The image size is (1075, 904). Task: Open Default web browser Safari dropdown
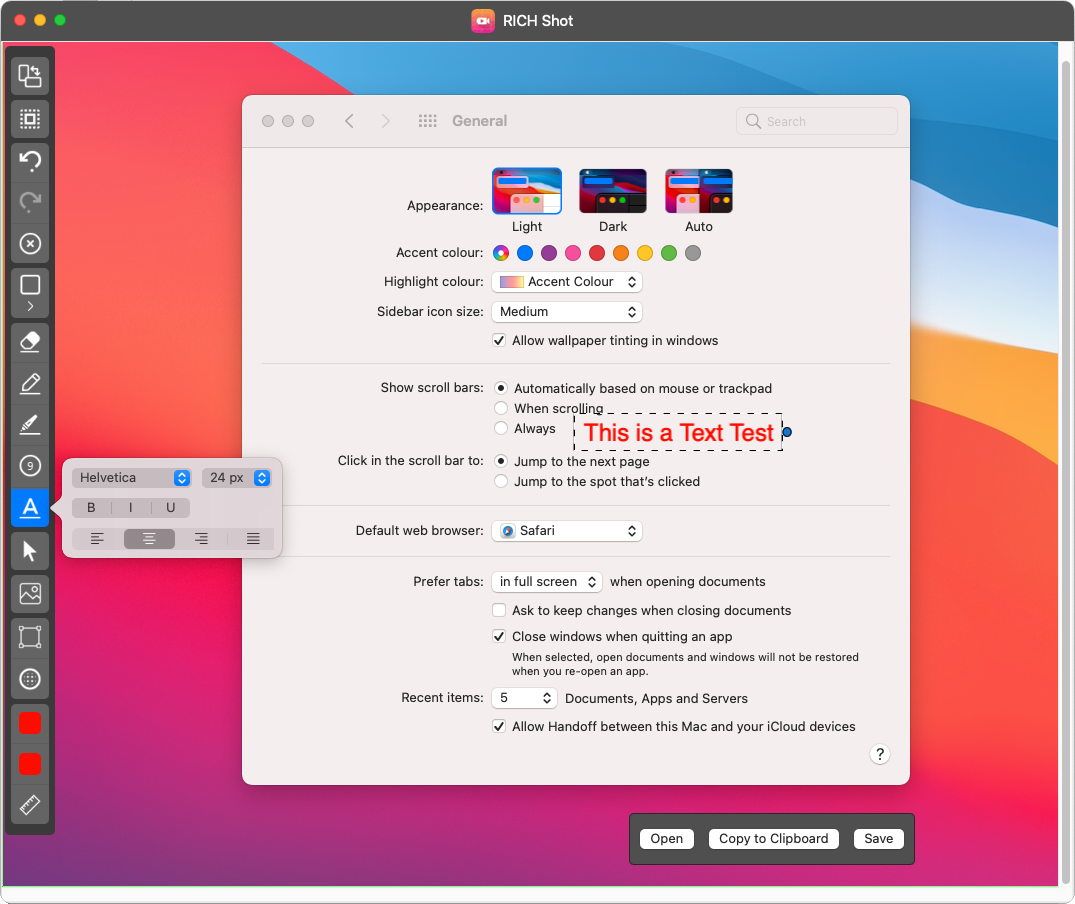point(567,531)
